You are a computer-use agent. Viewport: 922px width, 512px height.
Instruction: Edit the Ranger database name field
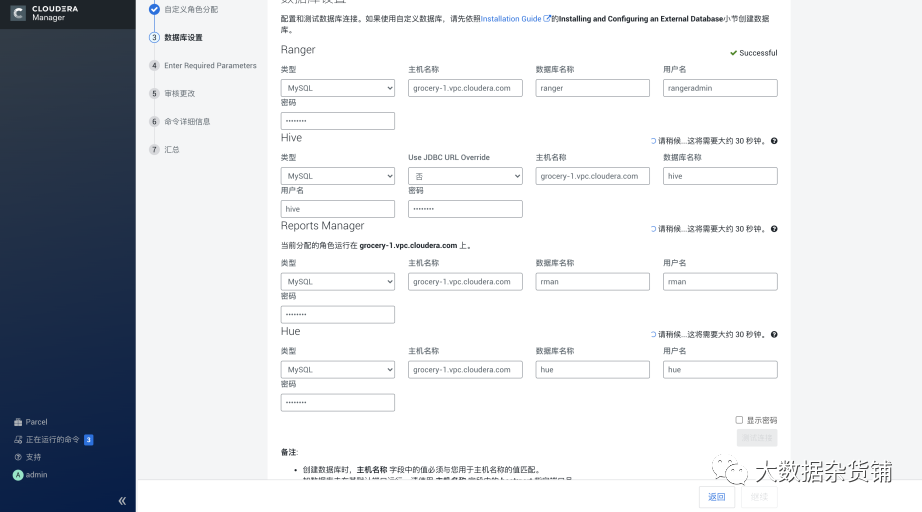click(x=593, y=88)
